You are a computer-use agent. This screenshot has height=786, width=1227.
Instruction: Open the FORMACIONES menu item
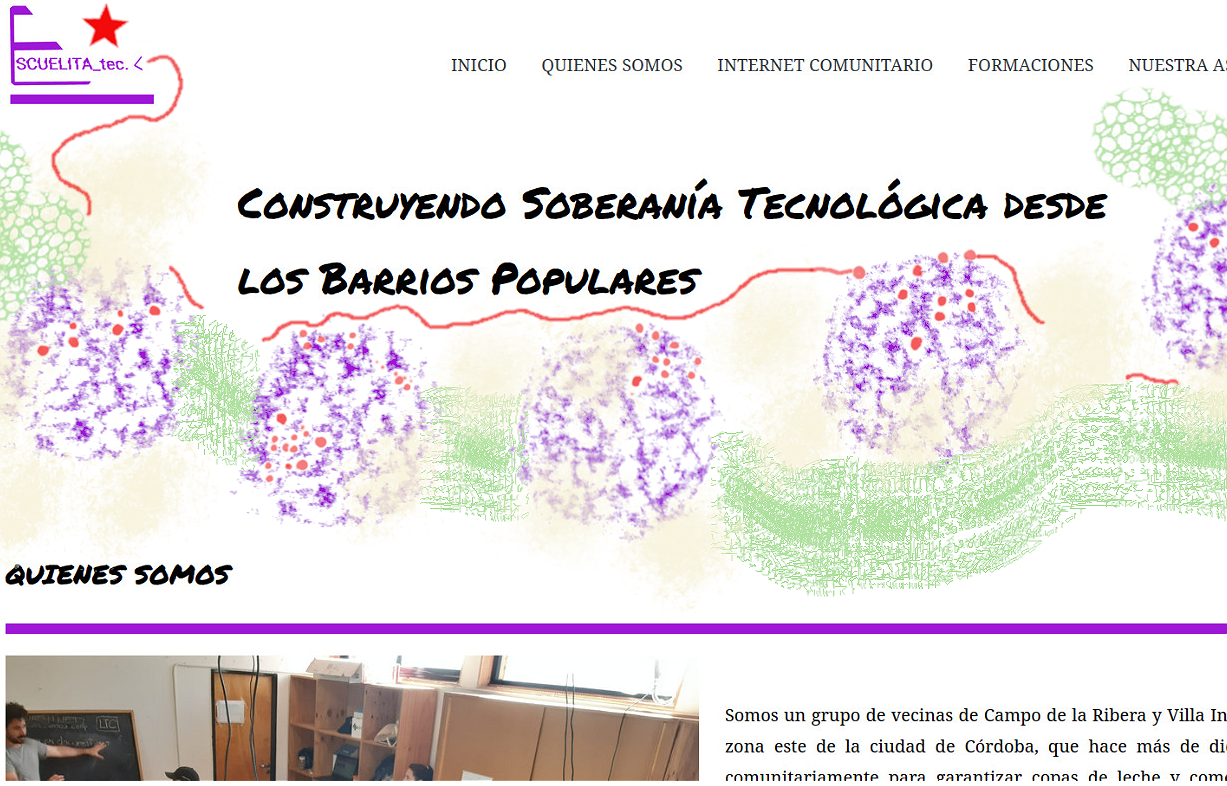point(1030,65)
